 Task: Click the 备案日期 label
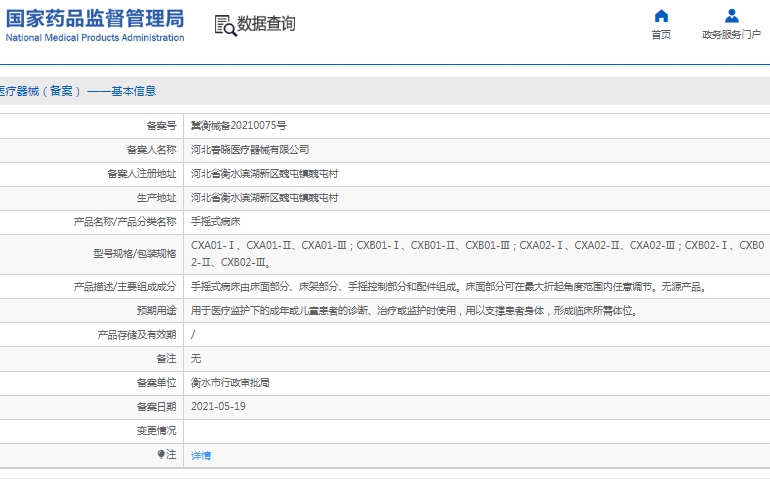(x=156, y=407)
